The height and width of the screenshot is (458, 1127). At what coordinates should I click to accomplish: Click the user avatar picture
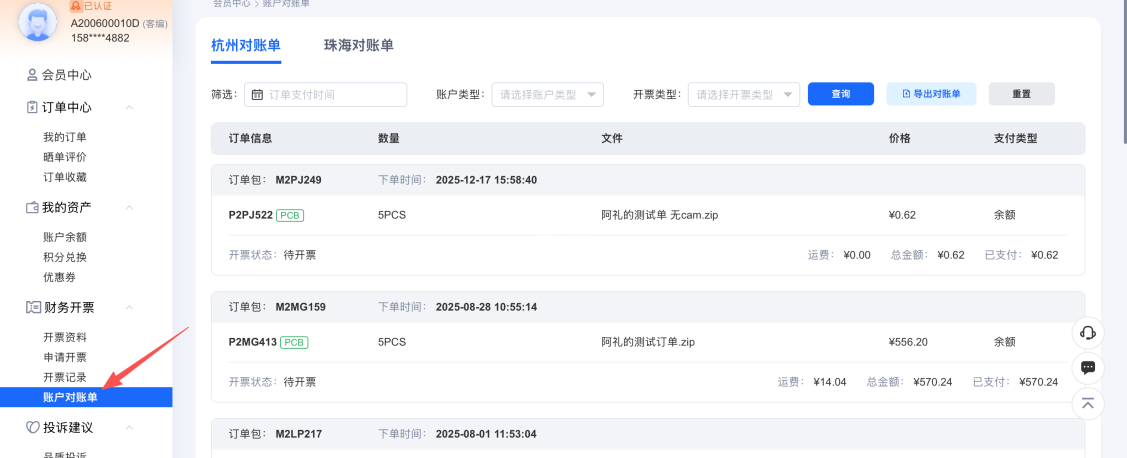coord(38,24)
